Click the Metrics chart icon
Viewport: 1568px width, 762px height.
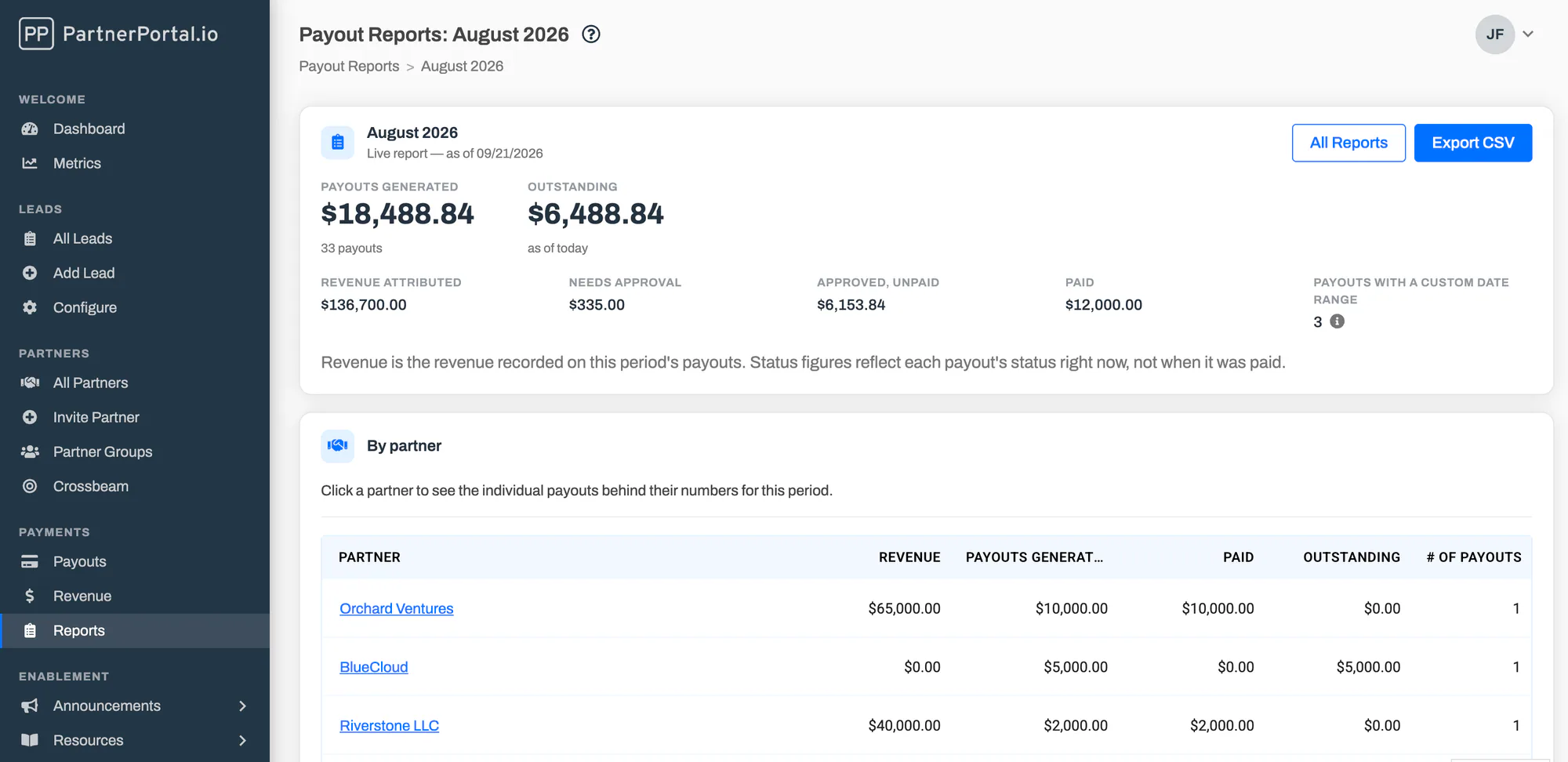[30, 163]
